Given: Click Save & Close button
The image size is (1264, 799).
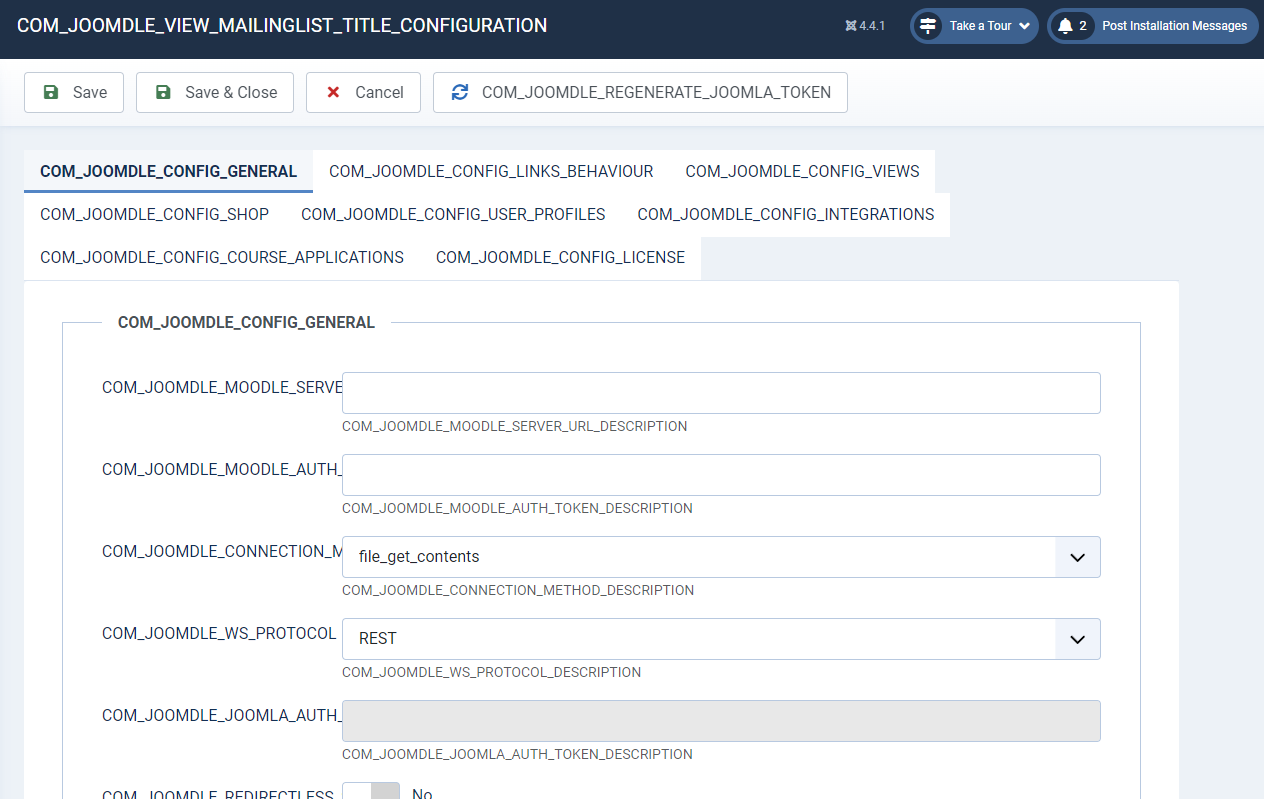Looking at the screenshot, I should pos(215,92).
